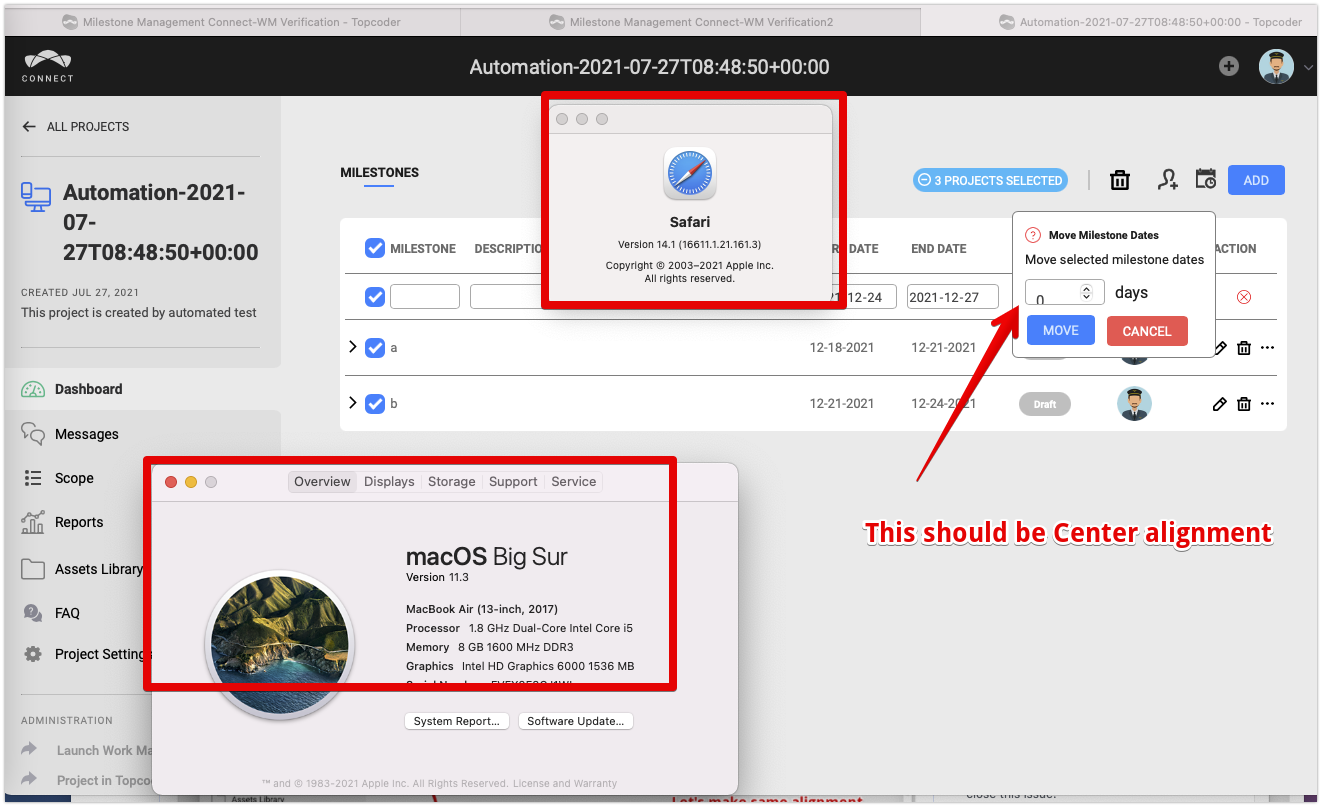
Task: Click the Messages chat icon
Action: click(33, 434)
